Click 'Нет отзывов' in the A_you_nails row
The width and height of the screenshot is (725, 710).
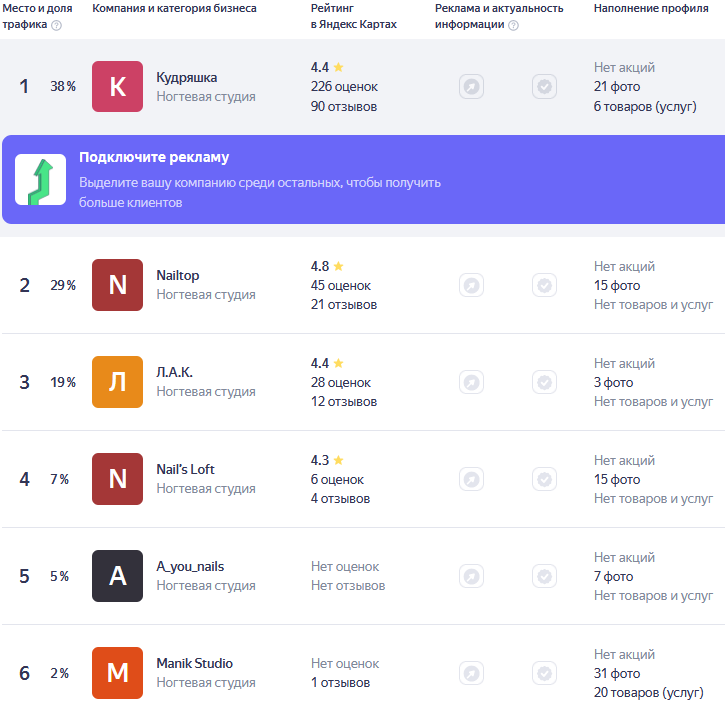[348, 586]
